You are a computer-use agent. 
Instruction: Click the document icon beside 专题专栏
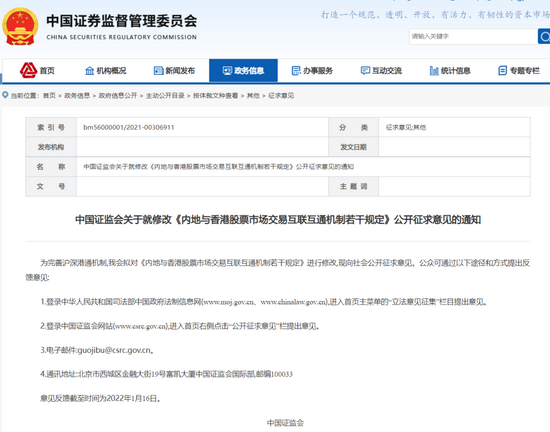502,71
